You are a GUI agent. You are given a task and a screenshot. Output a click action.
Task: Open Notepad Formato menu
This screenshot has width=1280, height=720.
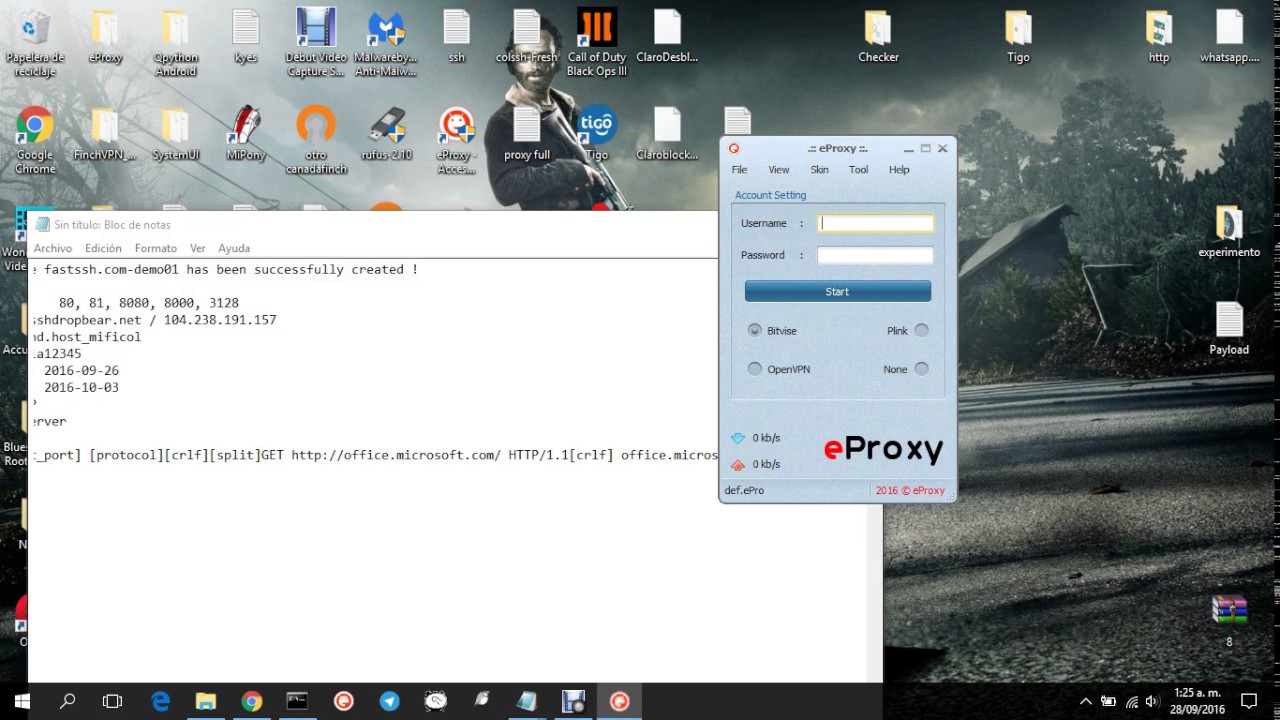(156, 248)
